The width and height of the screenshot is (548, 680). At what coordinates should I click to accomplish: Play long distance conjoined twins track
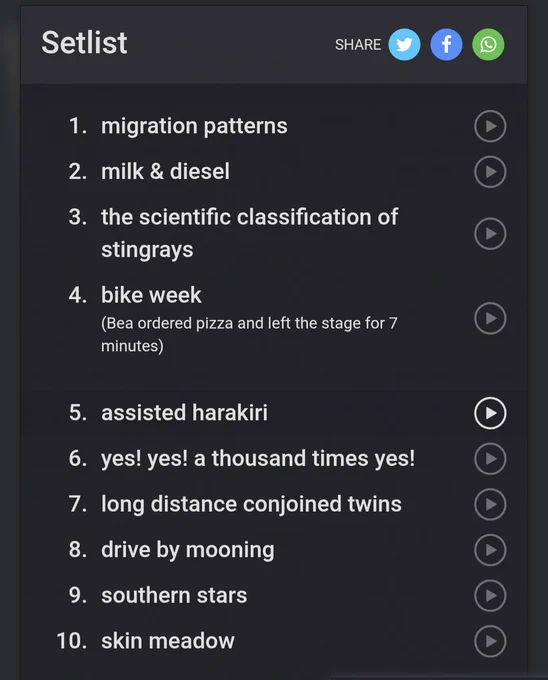click(490, 504)
